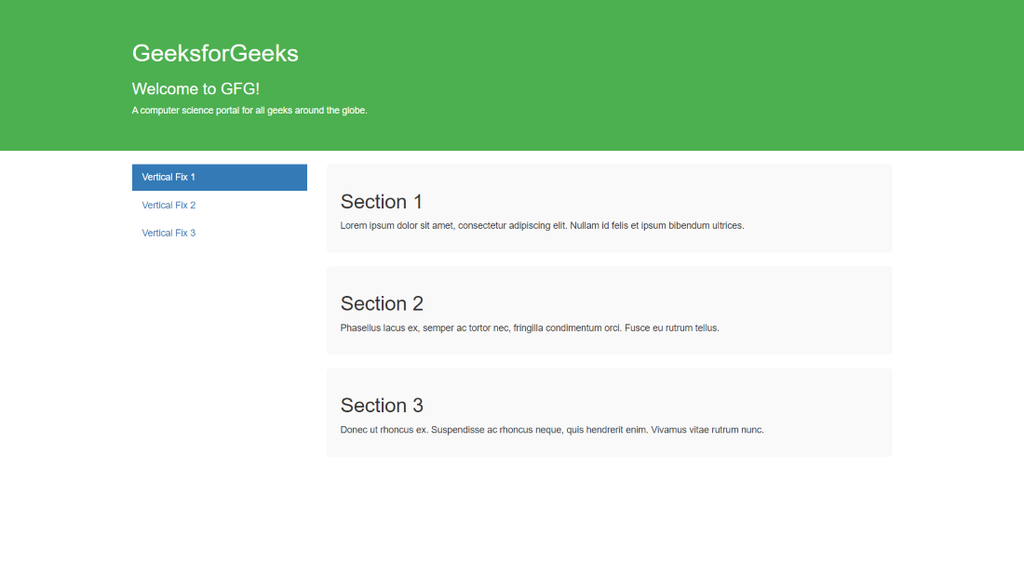Click the 'Lorem ipsum dolor sit amet' sentence
The width and height of the screenshot is (1024, 576).
(445, 226)
